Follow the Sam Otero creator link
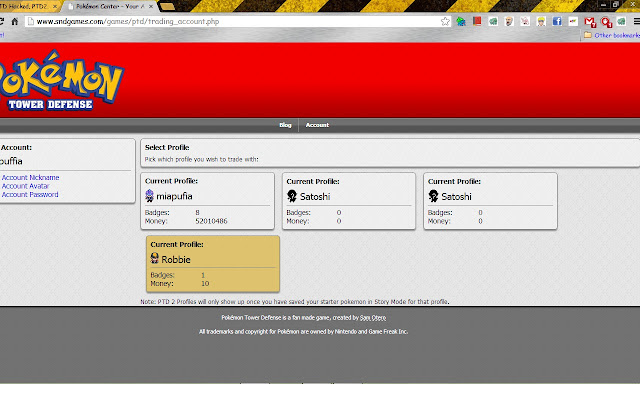This screenshot has height=400, width=640. click(x=373, y=318)
